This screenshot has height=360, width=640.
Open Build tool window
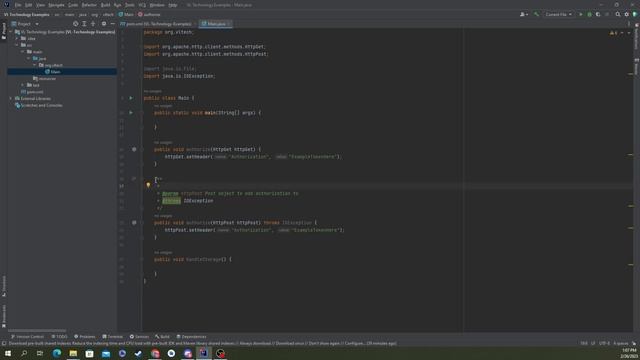click(x=162, y=337)
